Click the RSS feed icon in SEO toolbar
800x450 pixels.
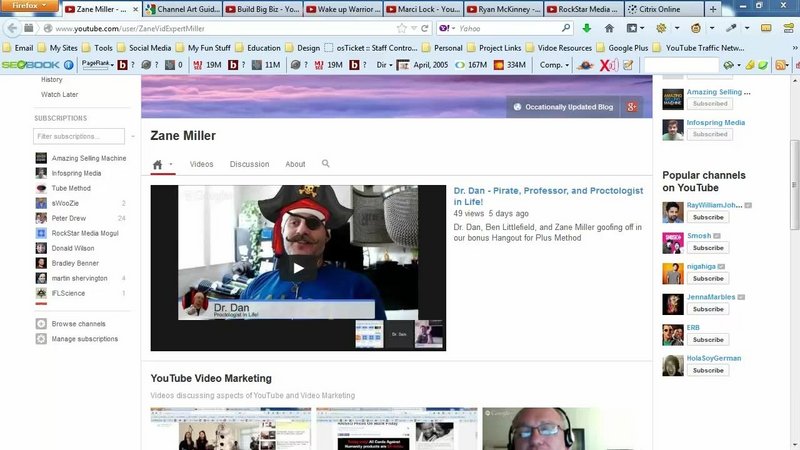click(x=781, y=65)
